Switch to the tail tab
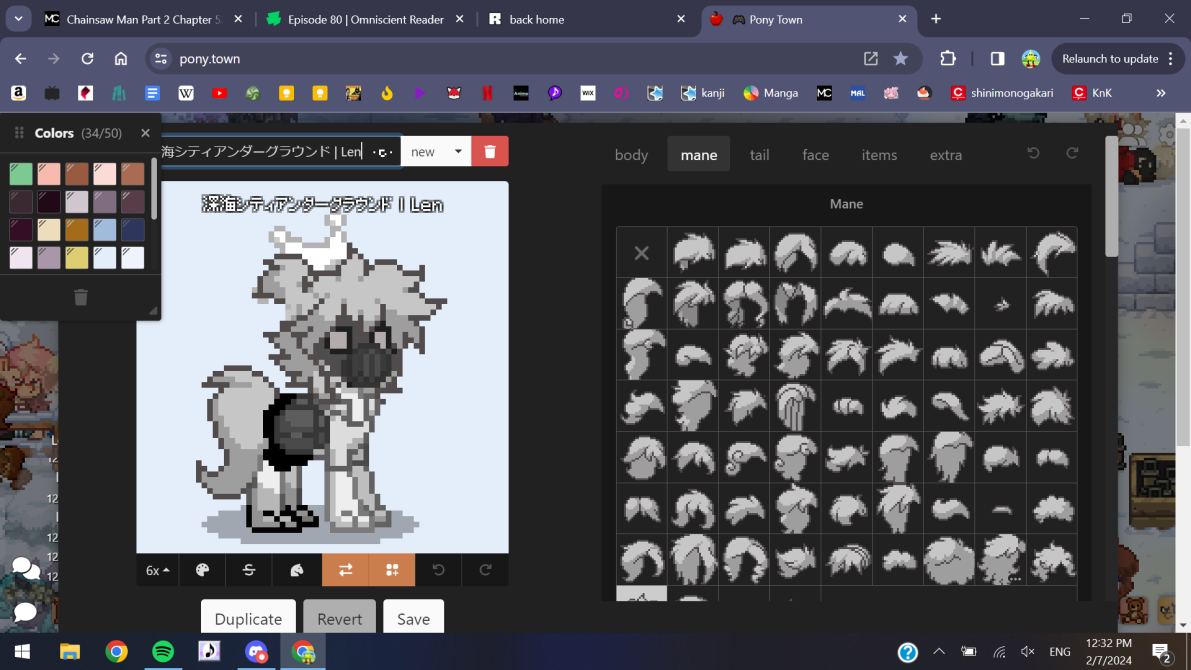Screen dimensions: 1191x670 (x=760, y=155)
